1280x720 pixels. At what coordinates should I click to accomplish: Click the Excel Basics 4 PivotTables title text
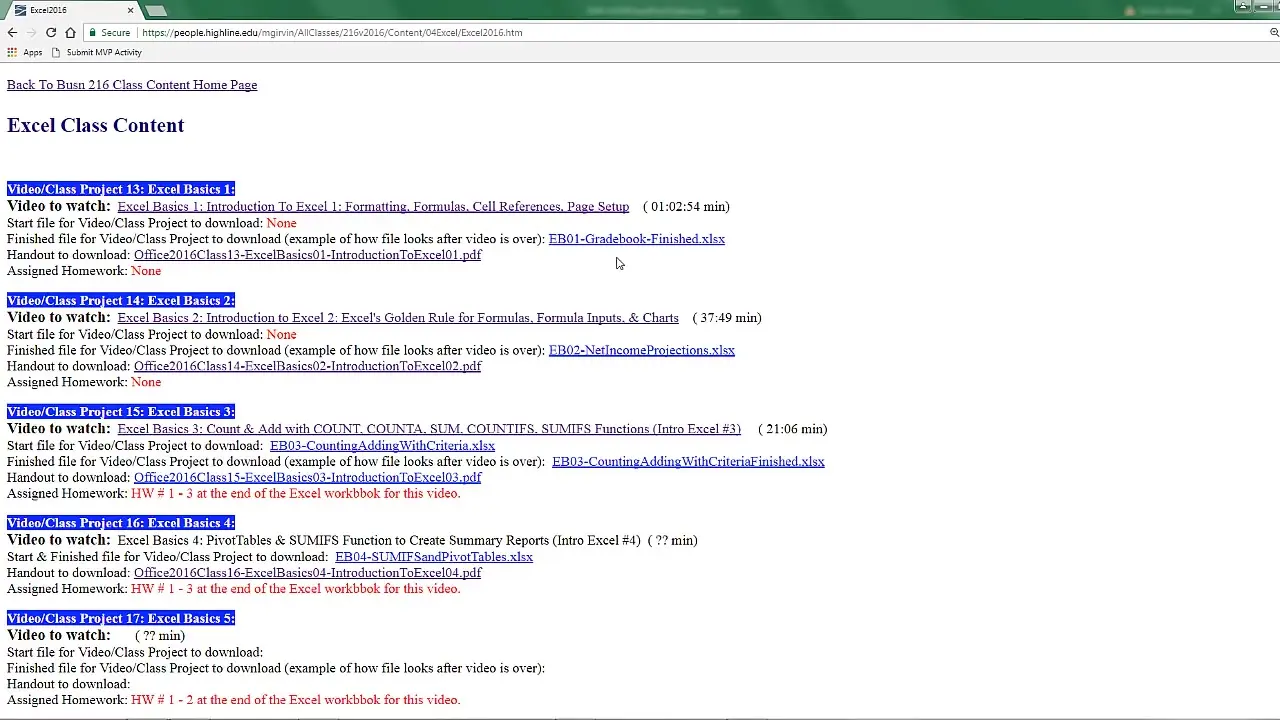coord(379,540)
